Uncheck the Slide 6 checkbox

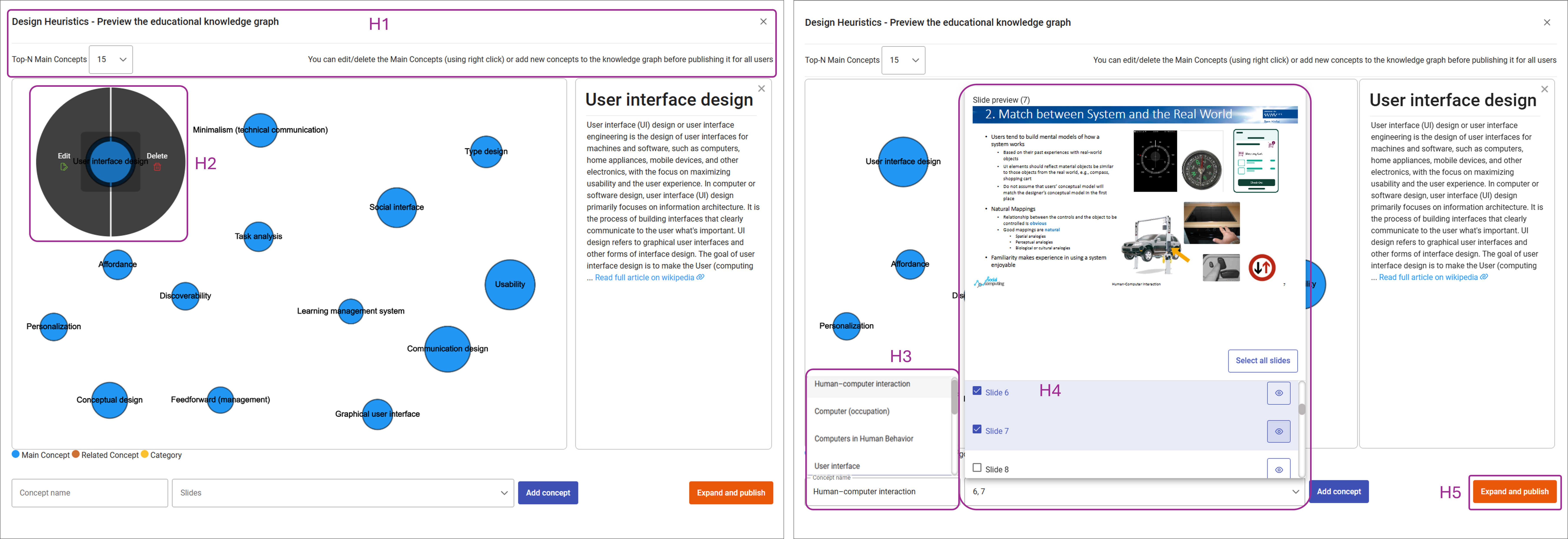pos(977,391)
